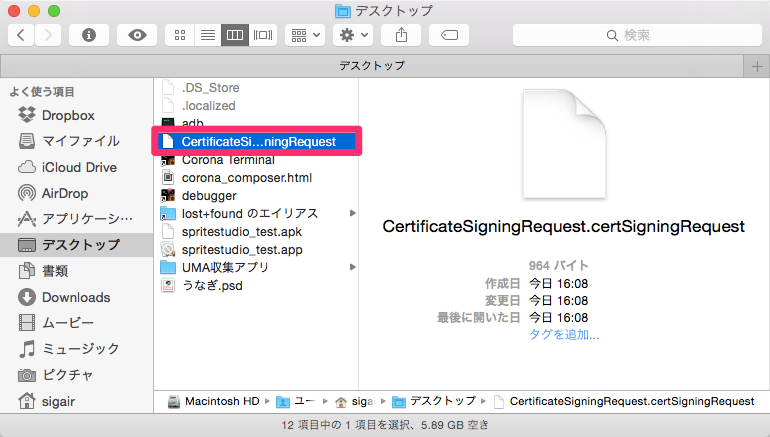Select spritestudio_test.apk file
The height and width of the screenshot is (437, 770).
pyautogui.click(x=242, y=231)
